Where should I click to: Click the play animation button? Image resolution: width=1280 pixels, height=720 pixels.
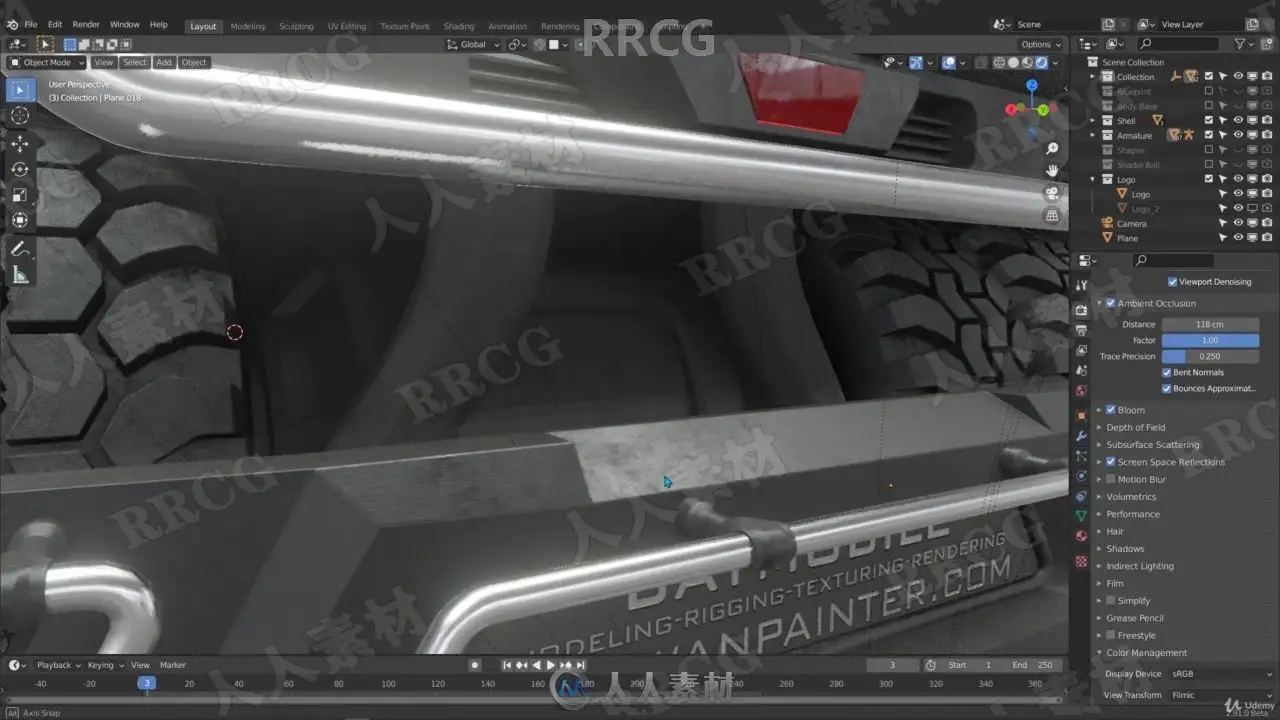pos(550,665)
